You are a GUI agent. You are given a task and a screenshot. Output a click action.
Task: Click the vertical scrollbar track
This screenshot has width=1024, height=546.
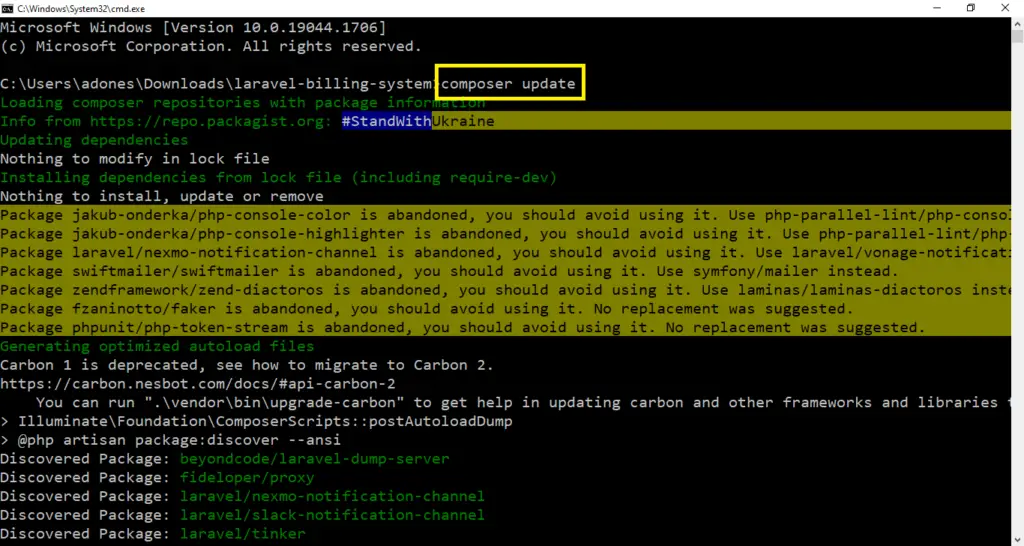1015,300
